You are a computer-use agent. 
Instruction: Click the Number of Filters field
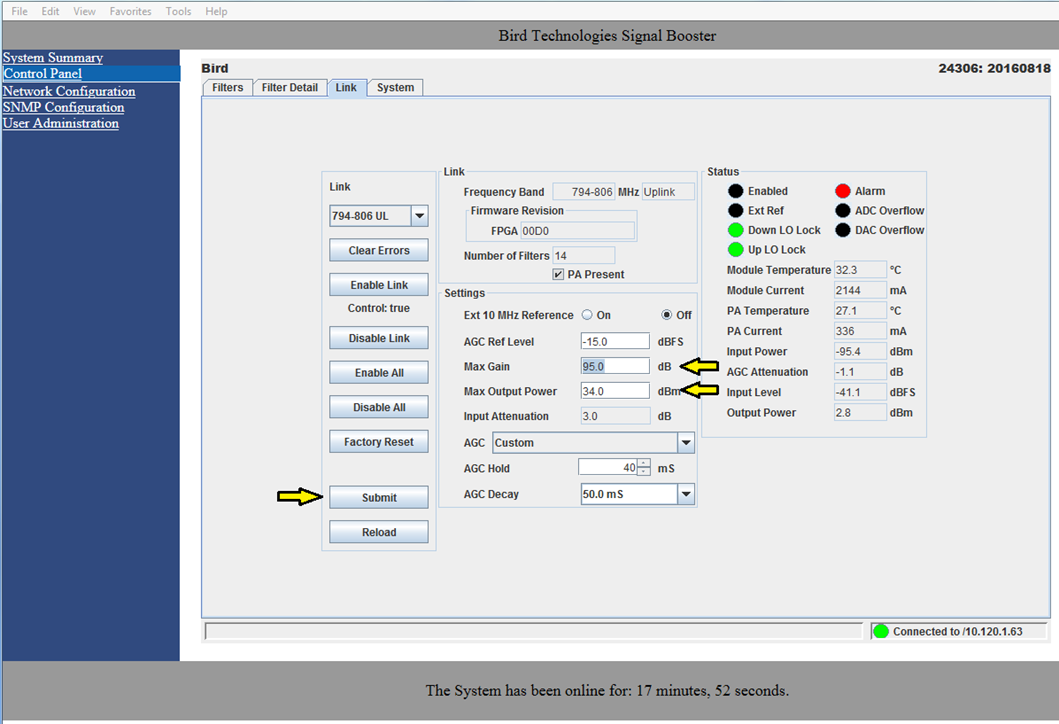click(x=584, y=256)
